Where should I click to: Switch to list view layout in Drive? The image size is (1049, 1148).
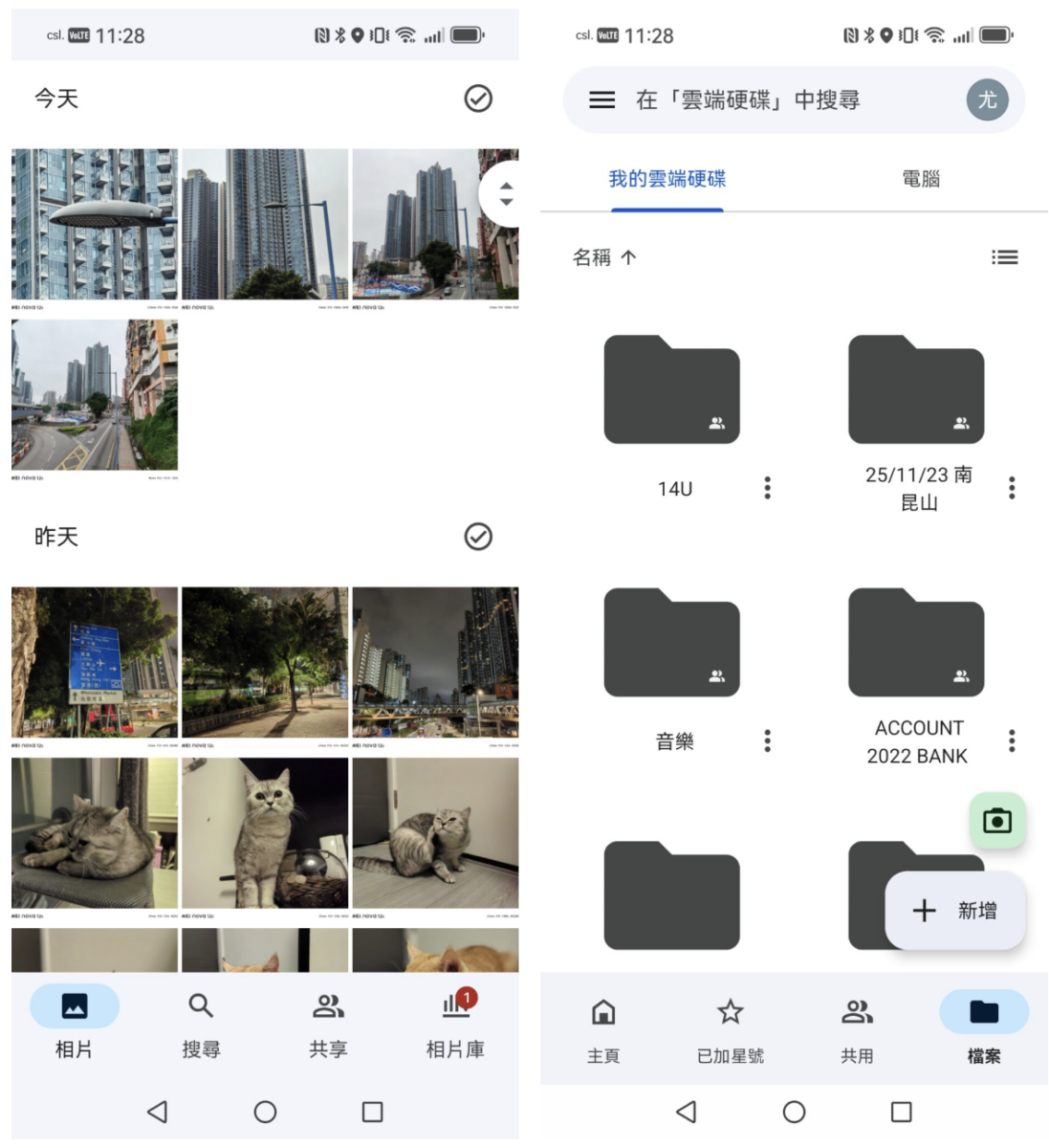1004,257
